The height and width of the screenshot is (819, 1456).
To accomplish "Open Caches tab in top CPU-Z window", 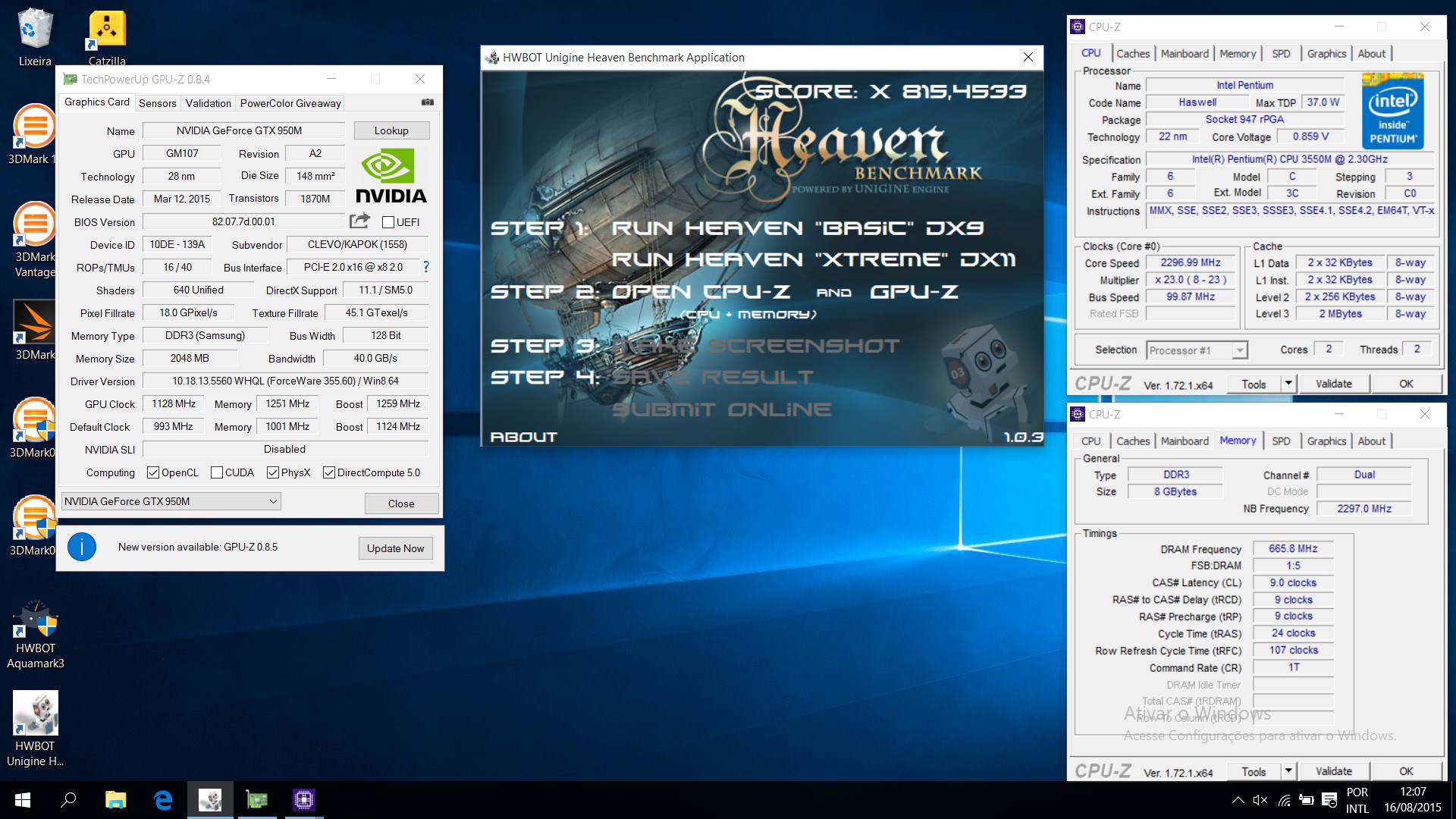I will pyautogui.click(x=1133, y=53).
